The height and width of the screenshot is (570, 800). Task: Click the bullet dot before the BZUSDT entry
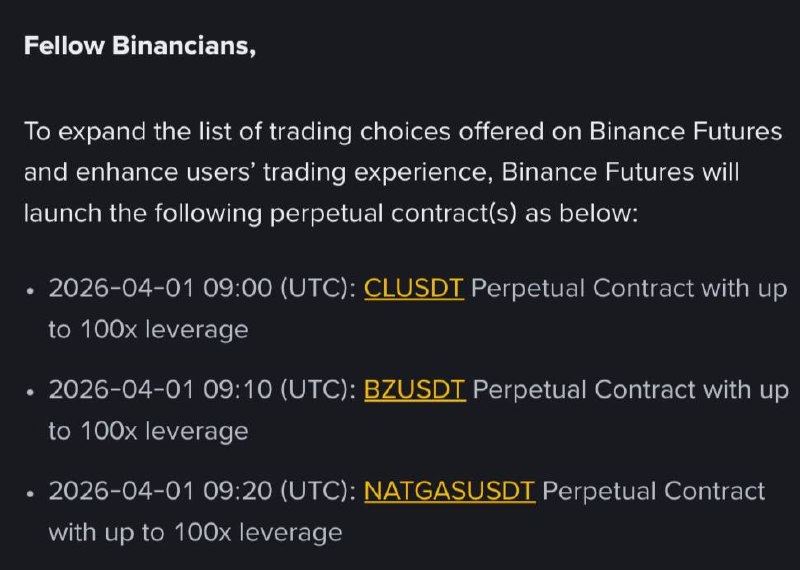point(31,392)
